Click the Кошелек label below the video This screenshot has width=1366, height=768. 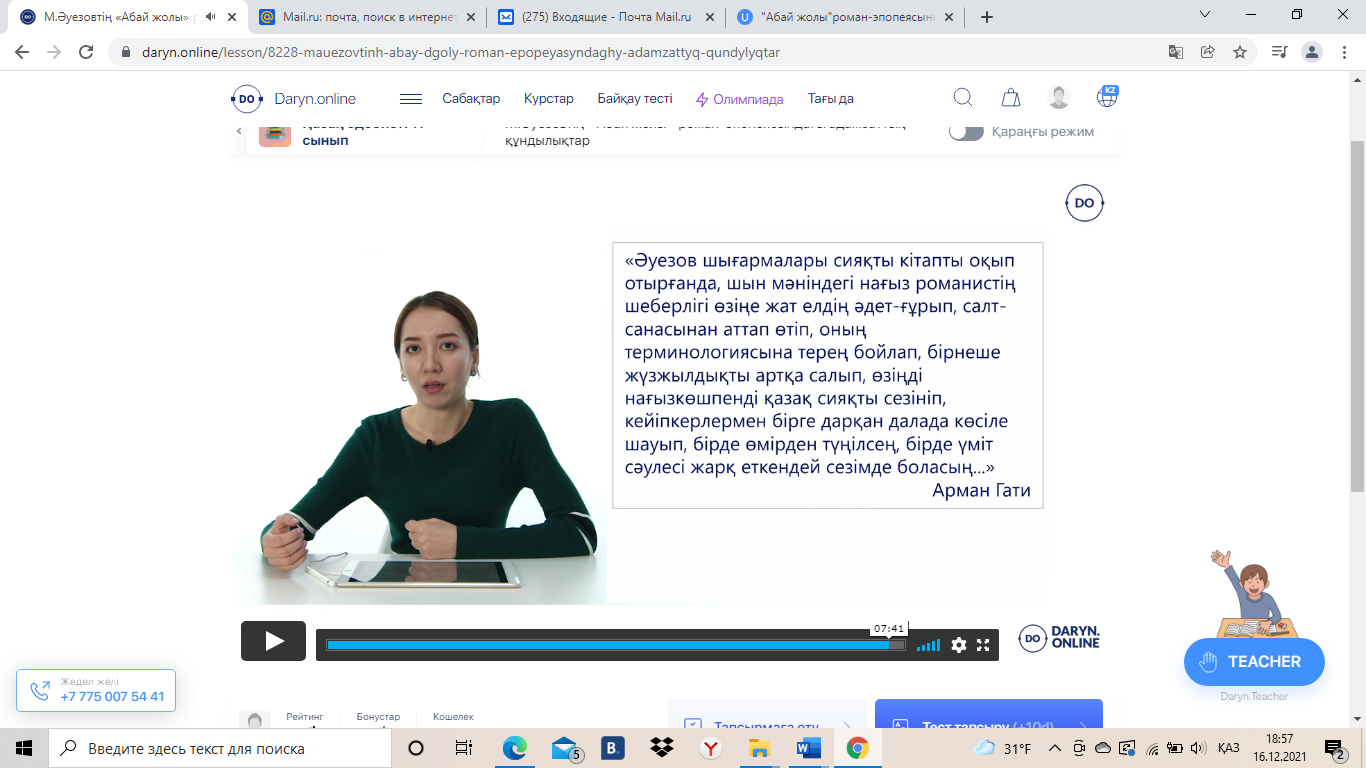click(x=453, y=717)
